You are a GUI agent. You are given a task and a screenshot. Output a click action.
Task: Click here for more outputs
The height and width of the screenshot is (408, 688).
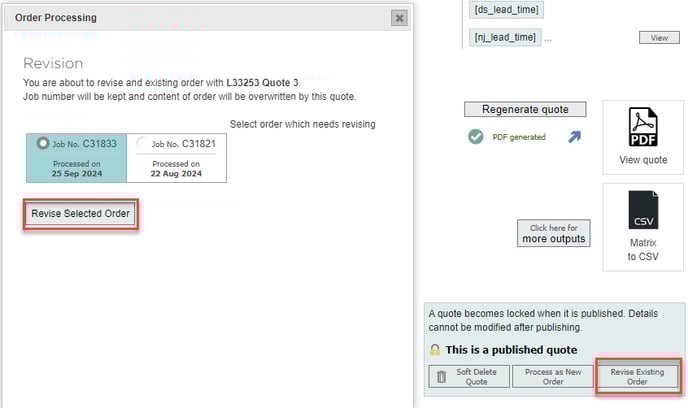(x=553, y=234)
